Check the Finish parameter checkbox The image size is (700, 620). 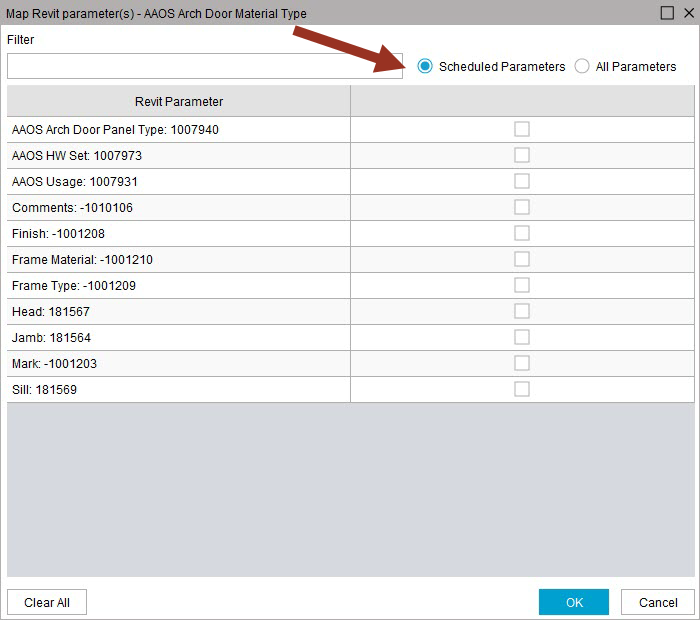coord(521,233)
